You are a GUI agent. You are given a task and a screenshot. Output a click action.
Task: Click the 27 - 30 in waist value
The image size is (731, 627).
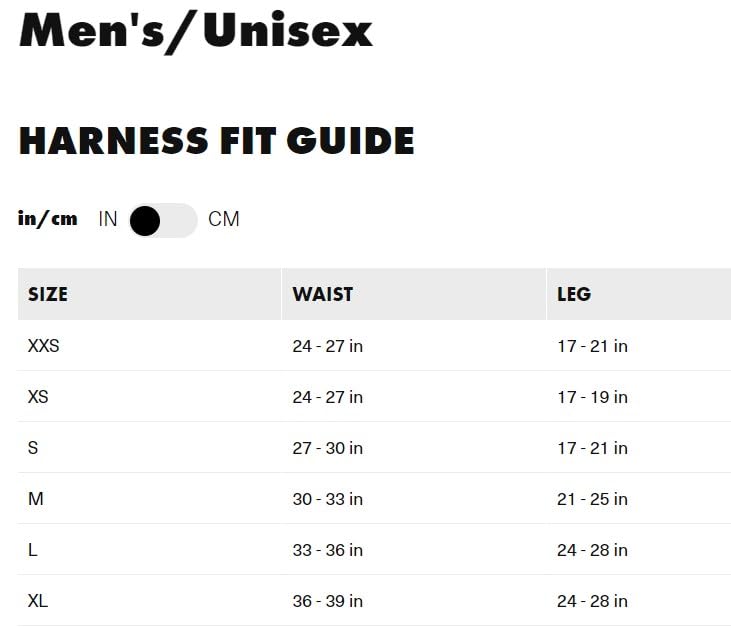pos(327,448)
